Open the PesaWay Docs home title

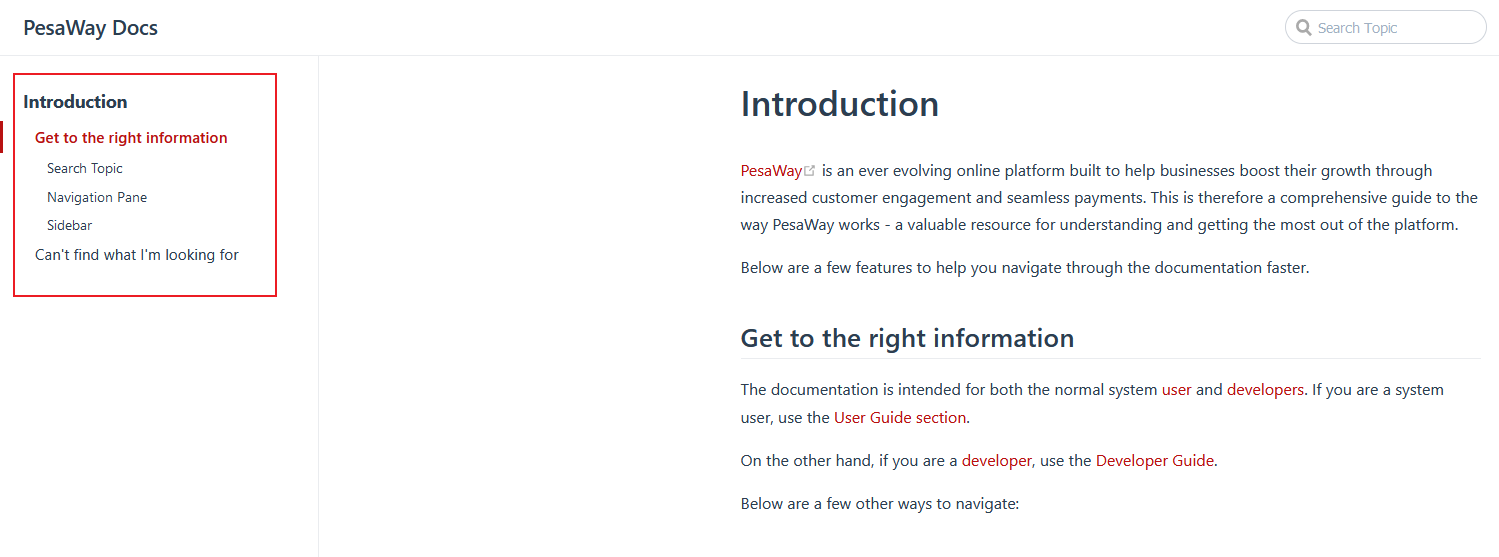click(x=91, y=28)
